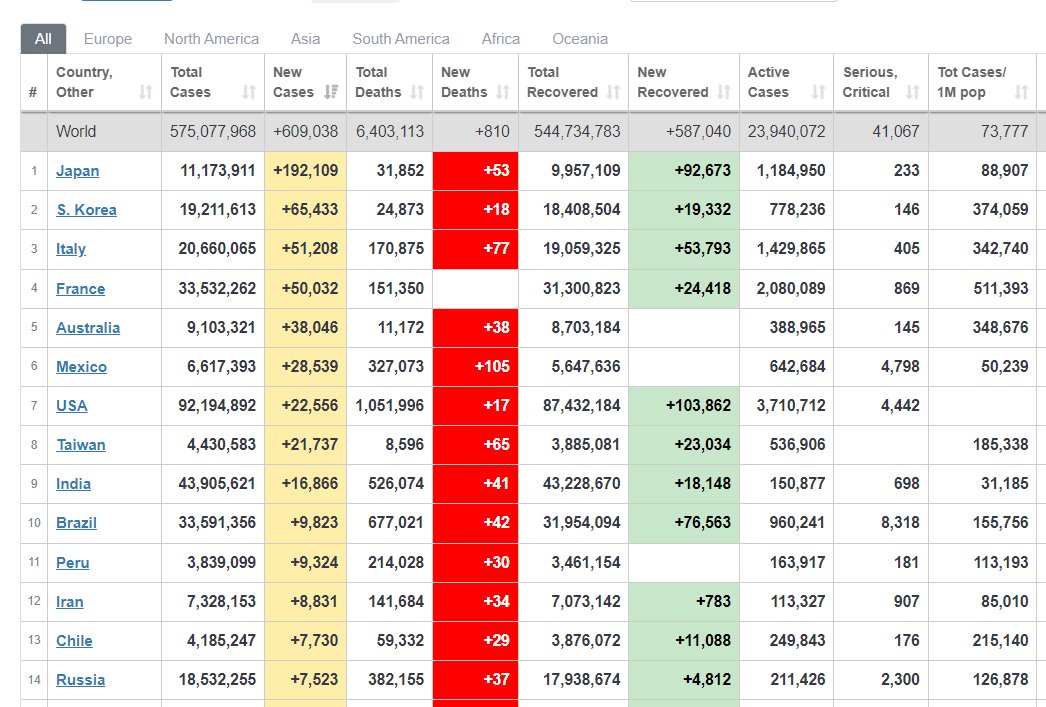Screen dimensions: 1046x707
Task: Switch to the Europe tab
Action: (x=108, y=39)
